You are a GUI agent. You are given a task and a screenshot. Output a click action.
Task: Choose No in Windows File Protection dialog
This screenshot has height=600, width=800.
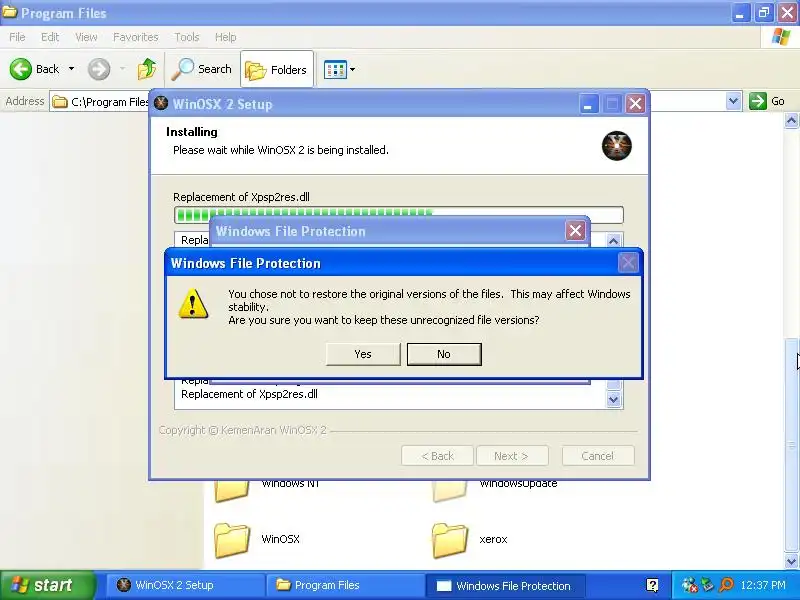point(444,354)
